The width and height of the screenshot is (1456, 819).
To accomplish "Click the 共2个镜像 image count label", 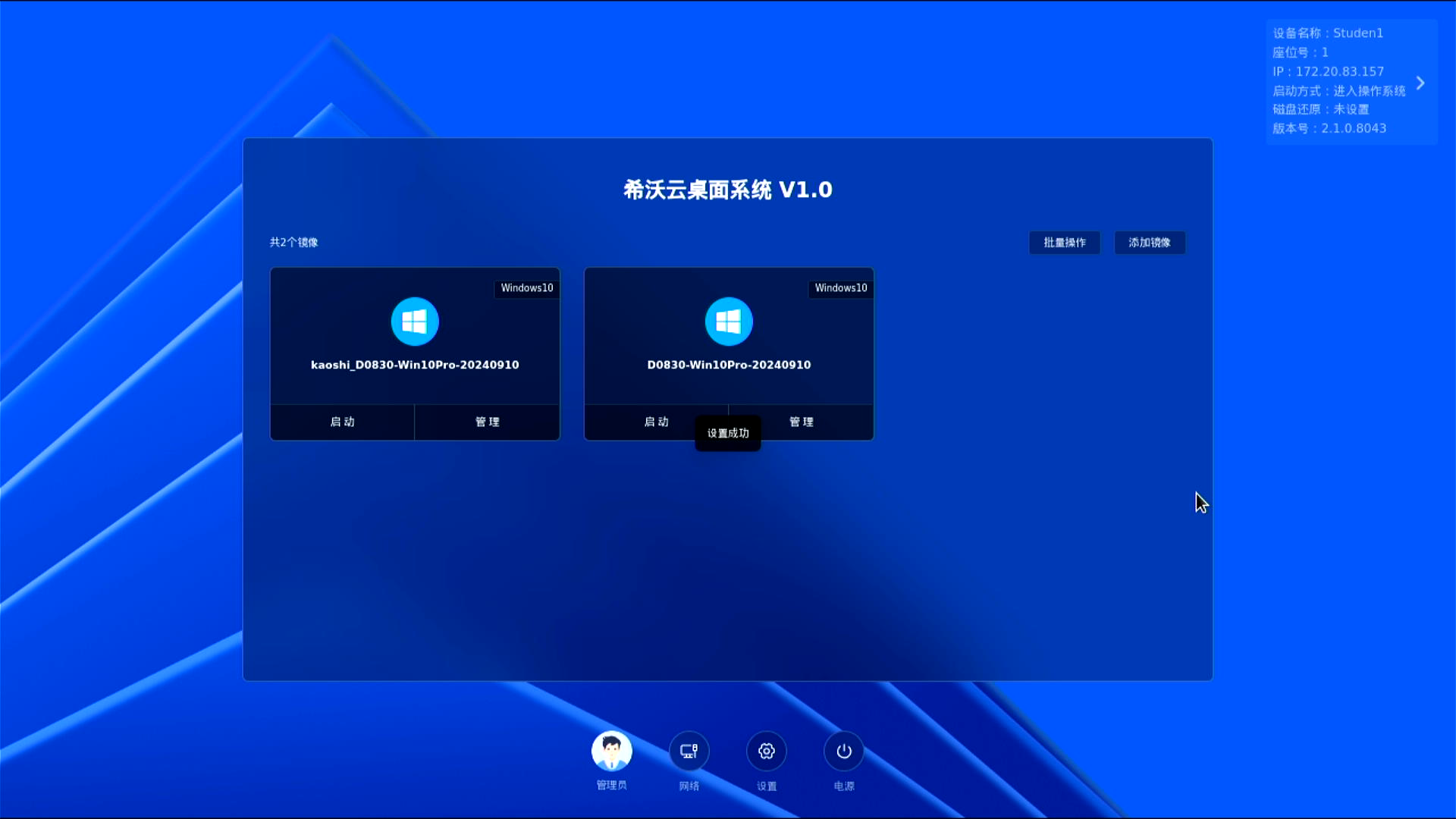I will [293, 243].
